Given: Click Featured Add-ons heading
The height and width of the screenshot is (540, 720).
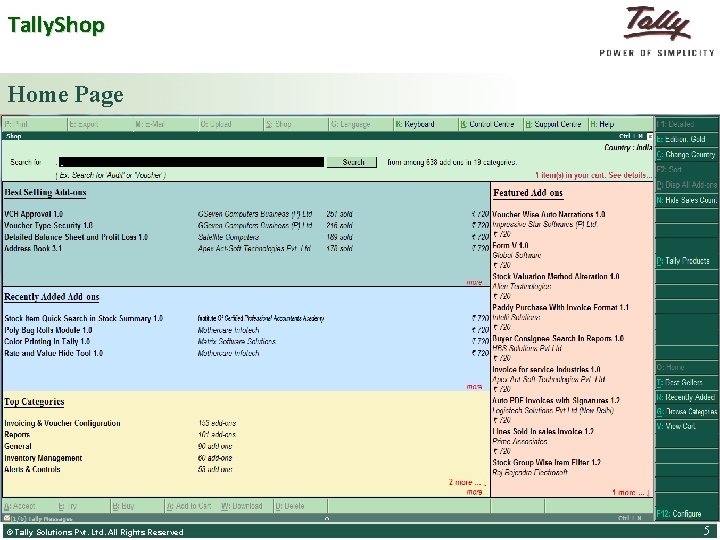Looking at the screenshot, I should point(528,193).
